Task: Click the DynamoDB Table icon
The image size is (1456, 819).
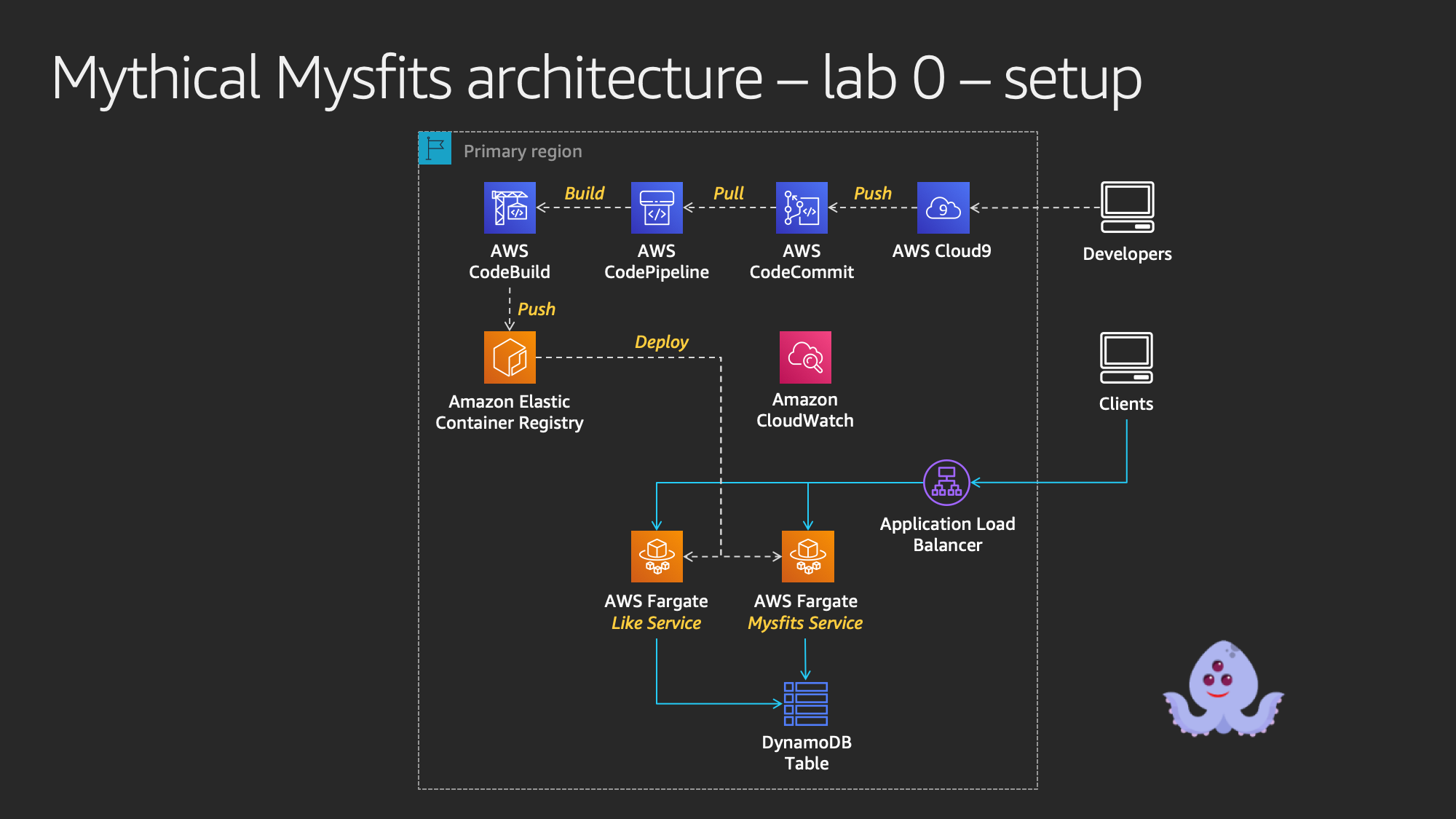Action: (806, 703)
